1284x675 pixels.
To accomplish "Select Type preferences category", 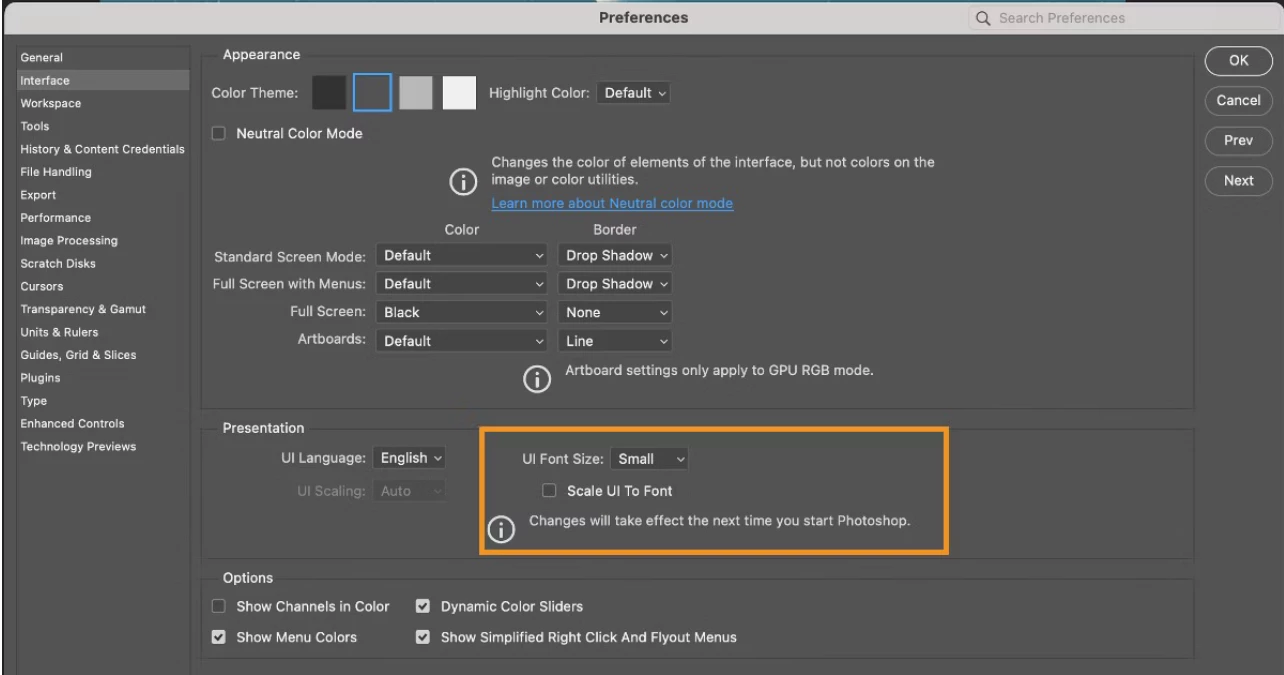I will pyautogui.click(x=34, y=401).
